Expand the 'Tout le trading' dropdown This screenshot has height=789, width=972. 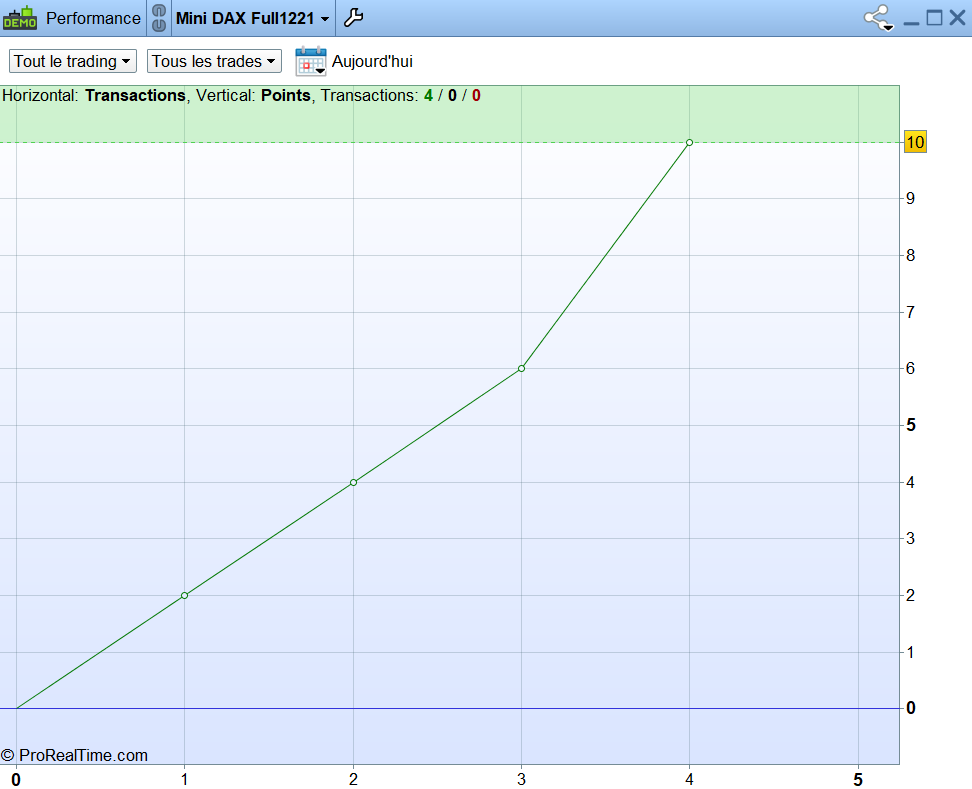[x=73, y=61]
